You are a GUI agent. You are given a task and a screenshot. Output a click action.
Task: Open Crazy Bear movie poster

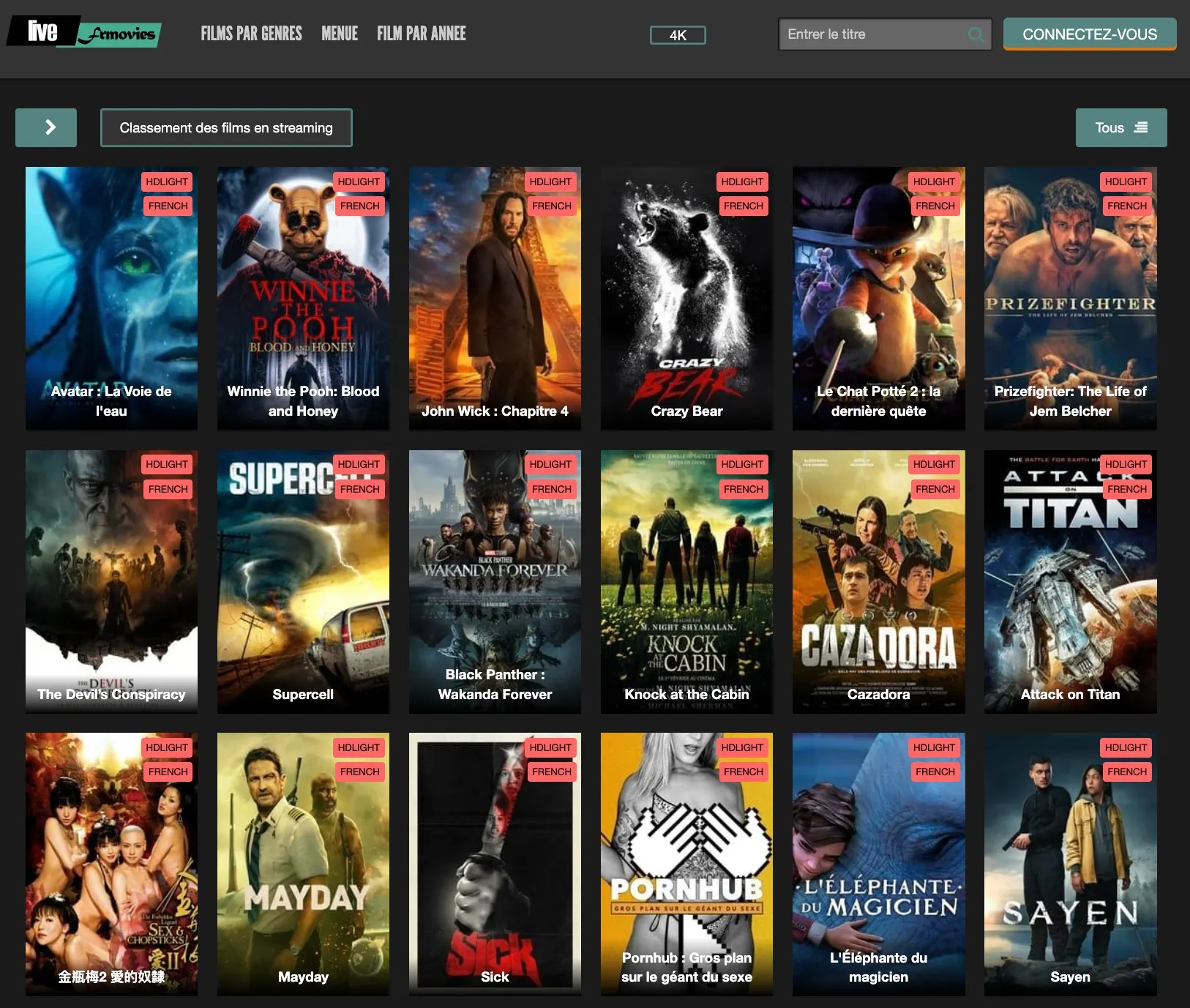coord(686,299)
